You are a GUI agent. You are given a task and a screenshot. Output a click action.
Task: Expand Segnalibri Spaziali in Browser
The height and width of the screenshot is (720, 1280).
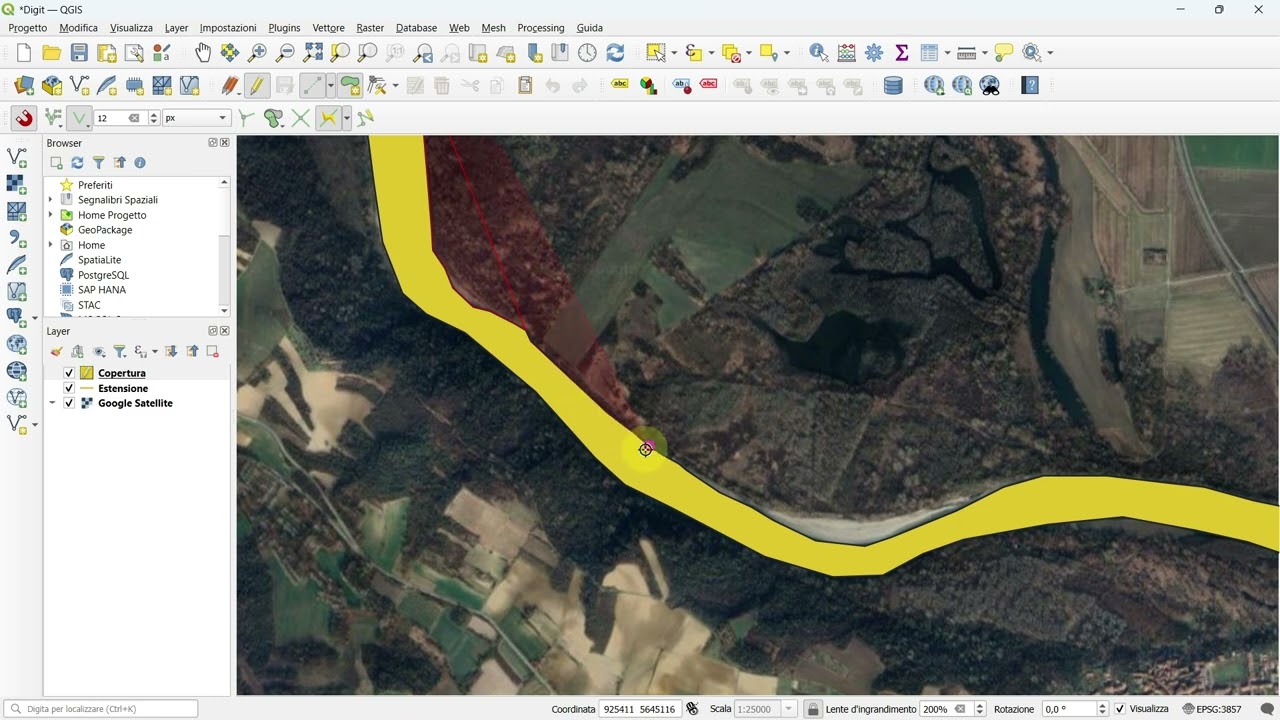click(x=51, y=200)
